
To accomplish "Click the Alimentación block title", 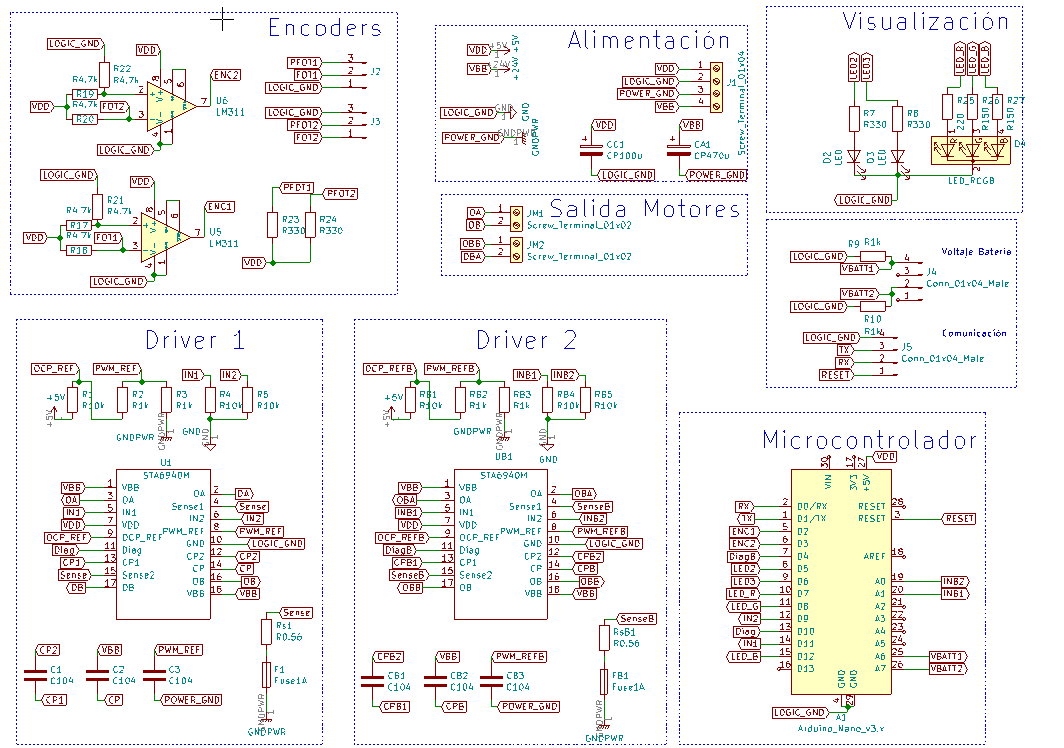I will pos(649,40).
